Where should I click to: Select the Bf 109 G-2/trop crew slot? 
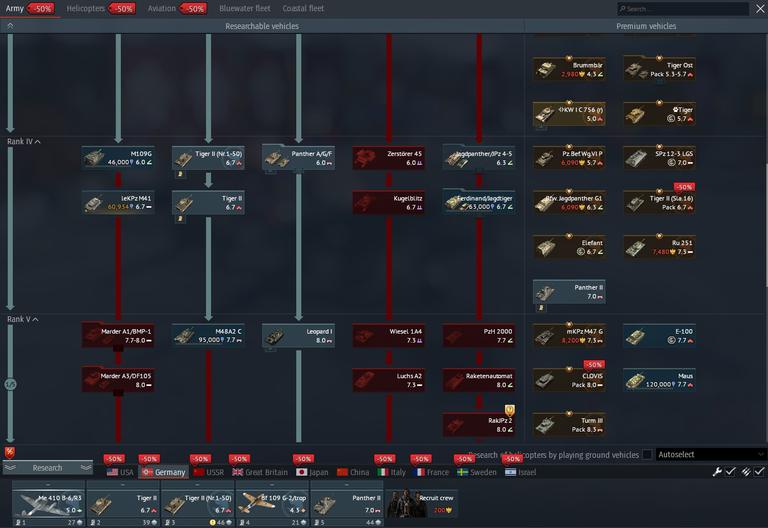coord(272,504)
